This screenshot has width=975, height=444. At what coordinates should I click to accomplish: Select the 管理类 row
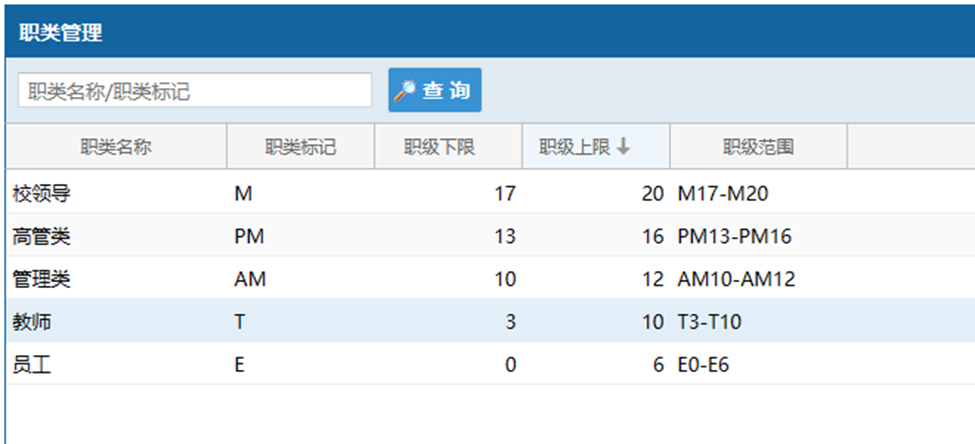(491, 279)
